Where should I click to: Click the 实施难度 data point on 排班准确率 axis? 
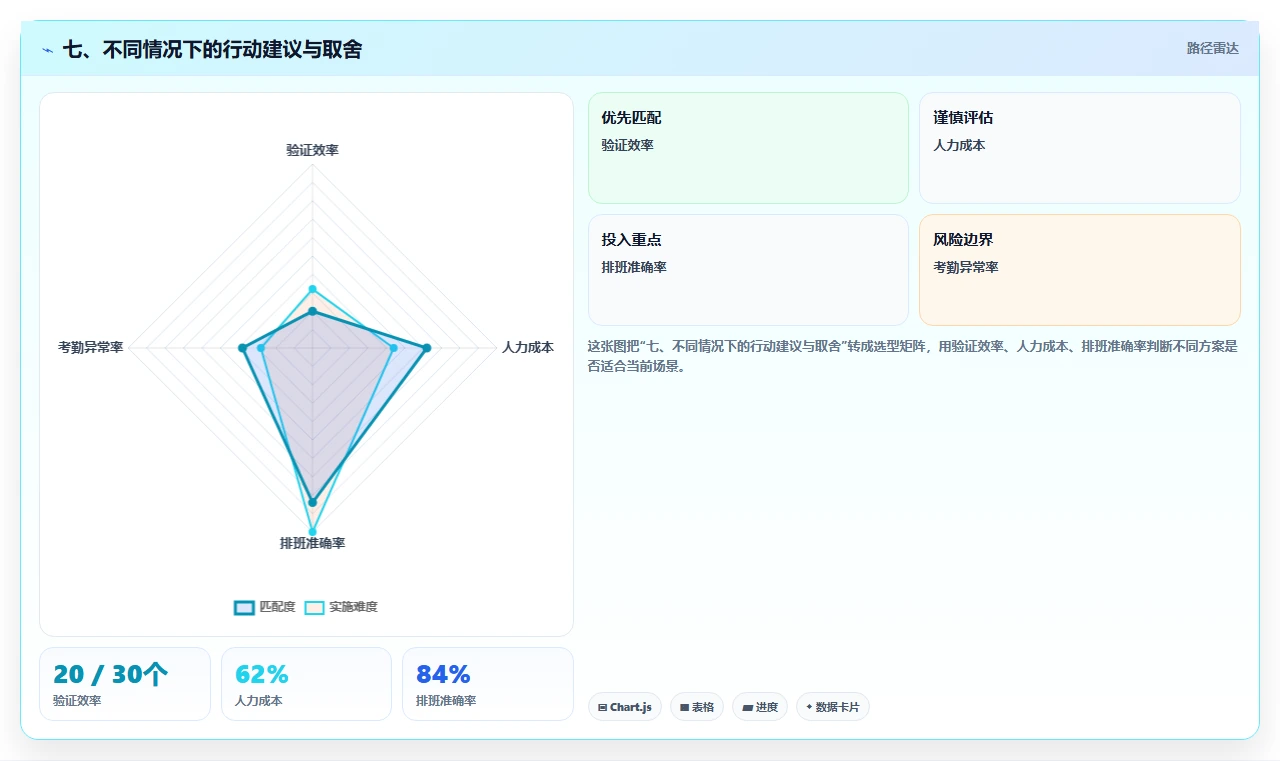[312, 532]
